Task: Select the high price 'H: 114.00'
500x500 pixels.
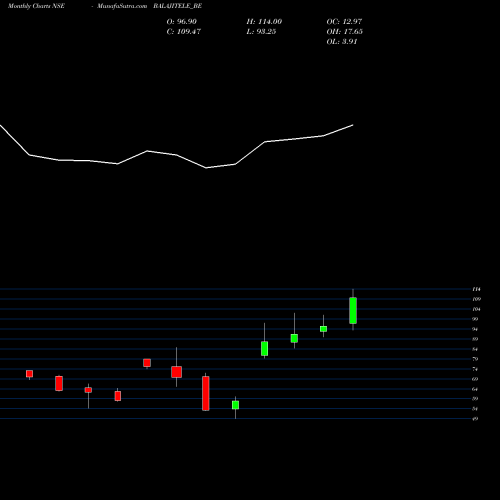Action: pyautogui.click(x=264, y=22)
